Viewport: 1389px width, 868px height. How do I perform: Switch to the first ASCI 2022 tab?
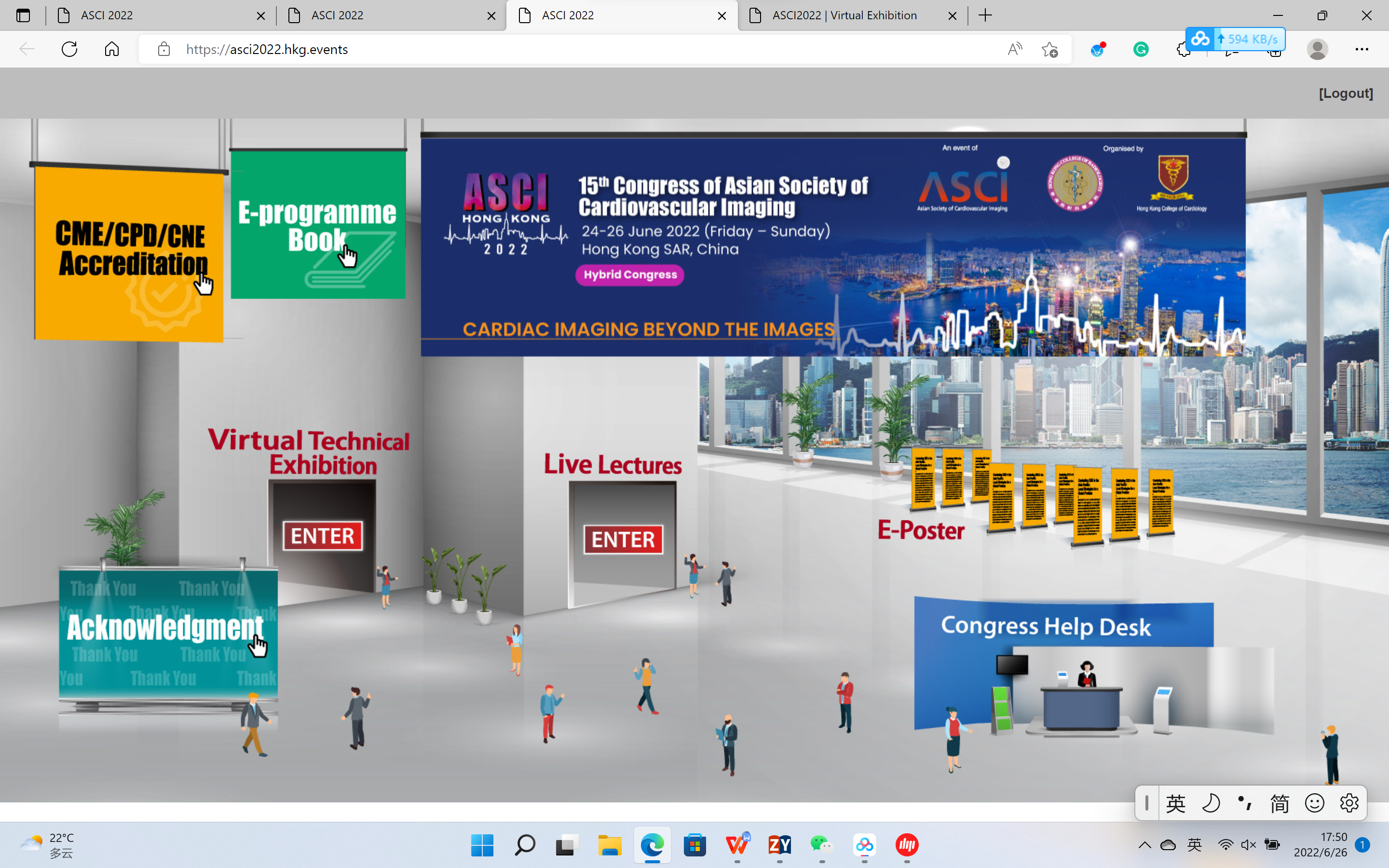[161, 15]
